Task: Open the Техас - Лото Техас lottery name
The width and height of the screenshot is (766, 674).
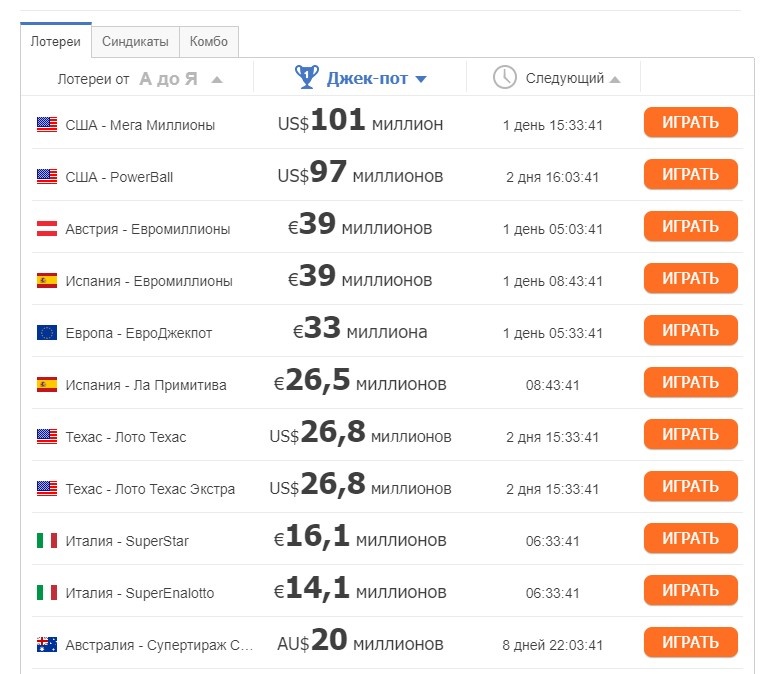Action: tap(126, 437)
